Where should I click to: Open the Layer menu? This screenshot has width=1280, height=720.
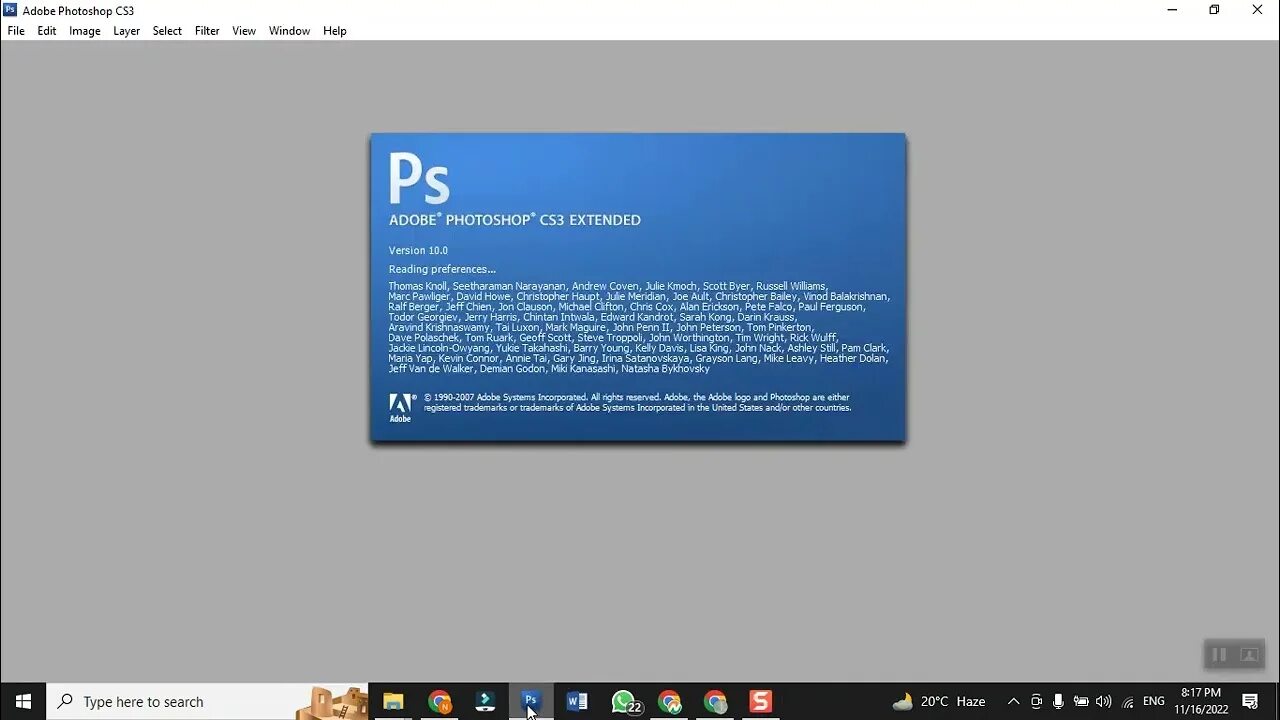[x=127, y=31]
